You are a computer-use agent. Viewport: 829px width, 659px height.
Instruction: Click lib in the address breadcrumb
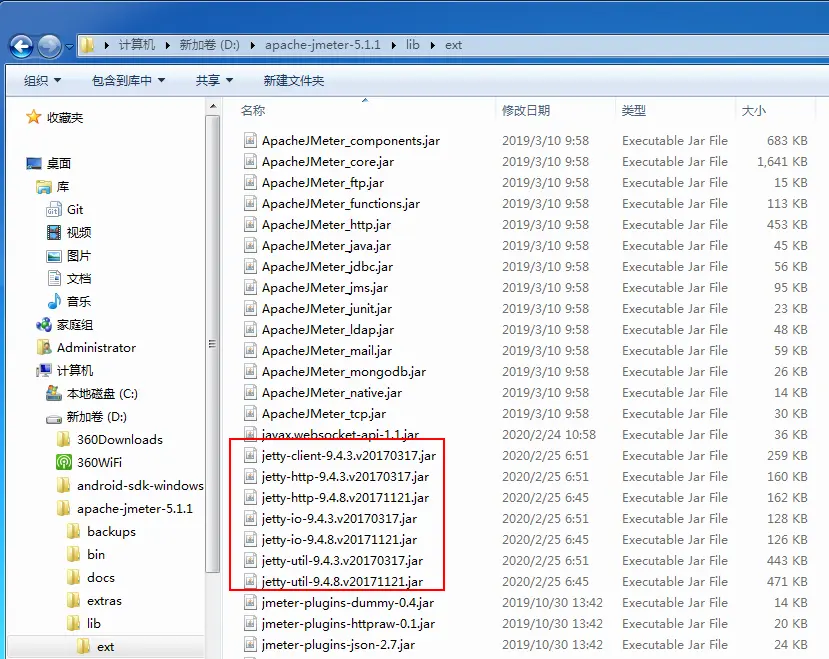(x=413, y=45)
